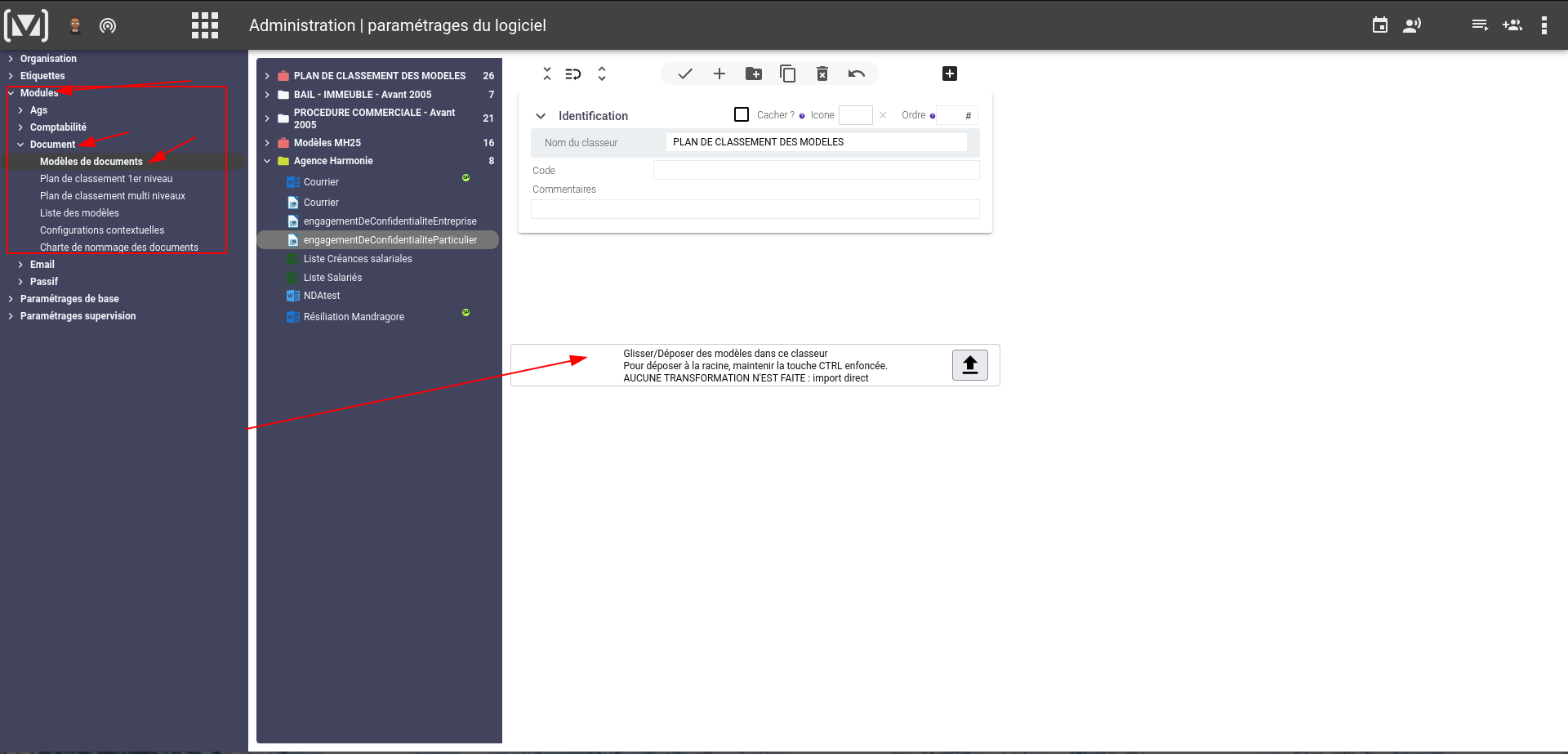The image size is (1568, 754).
Task: Click the help dot next to Ordre
Action: coord(933,116)
